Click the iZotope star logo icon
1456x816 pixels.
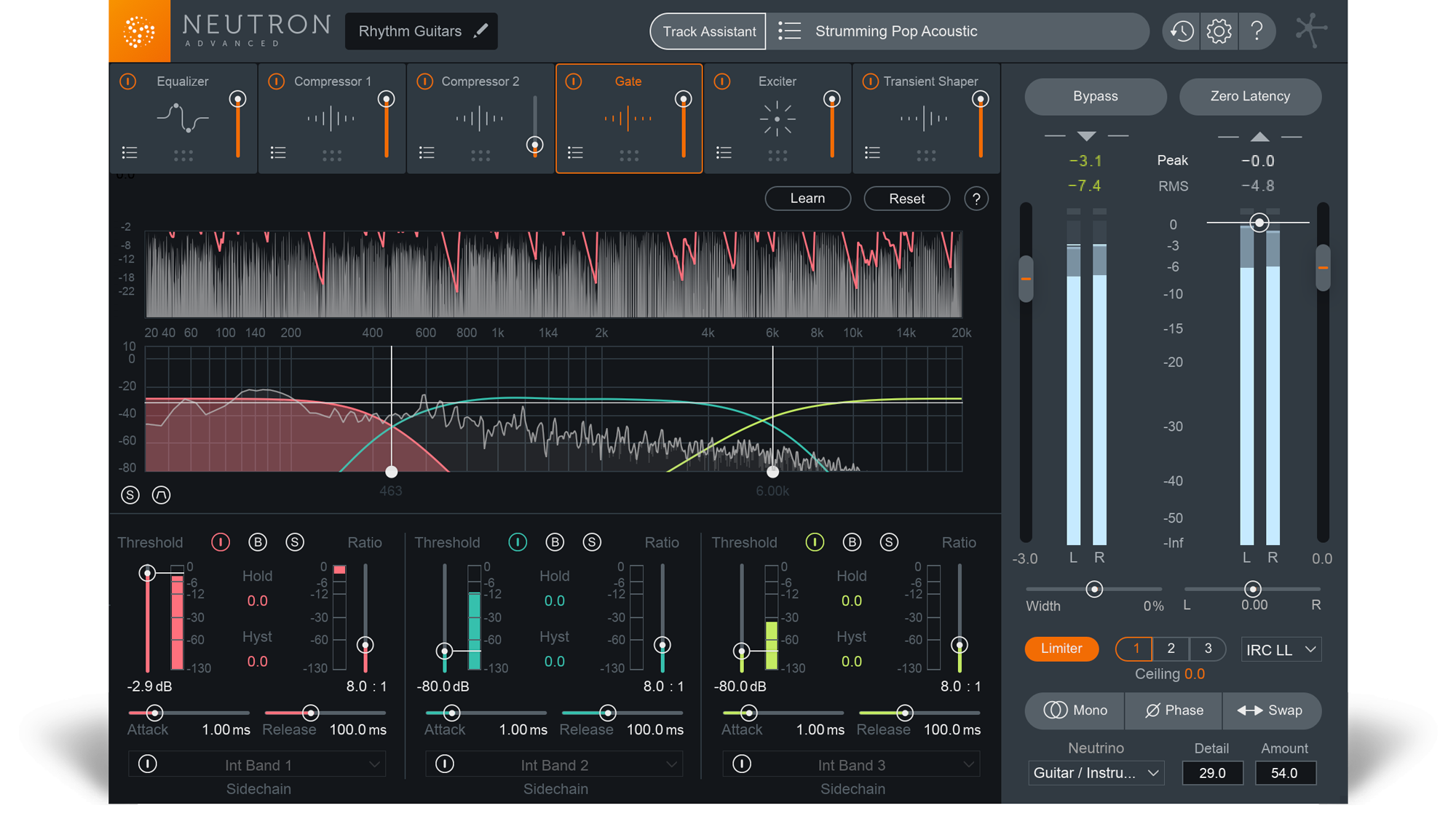point(1310,31)
